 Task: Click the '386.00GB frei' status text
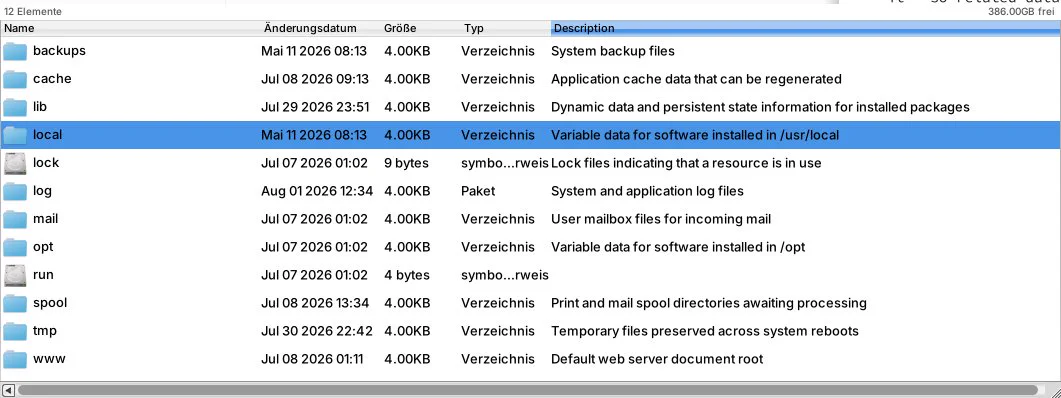tap(1021, 12)
